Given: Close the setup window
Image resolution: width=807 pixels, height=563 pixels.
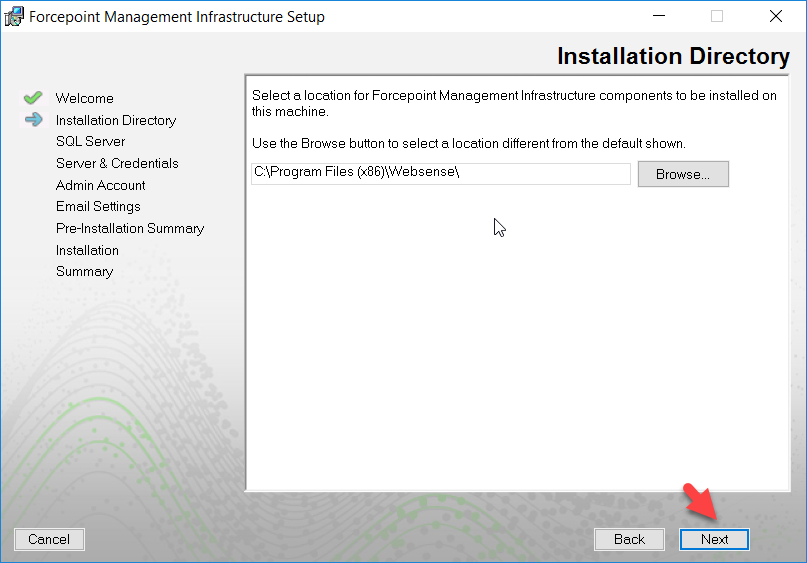Looking at the screenshot, I should tap(776, 16).
